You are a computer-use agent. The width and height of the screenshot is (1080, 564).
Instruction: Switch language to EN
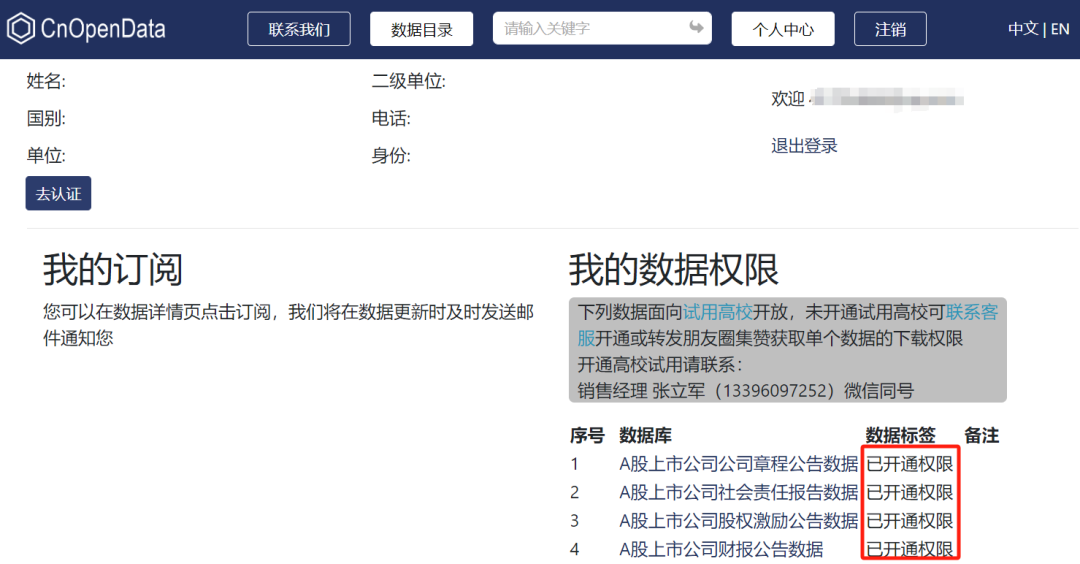(x=1060, y=29)
